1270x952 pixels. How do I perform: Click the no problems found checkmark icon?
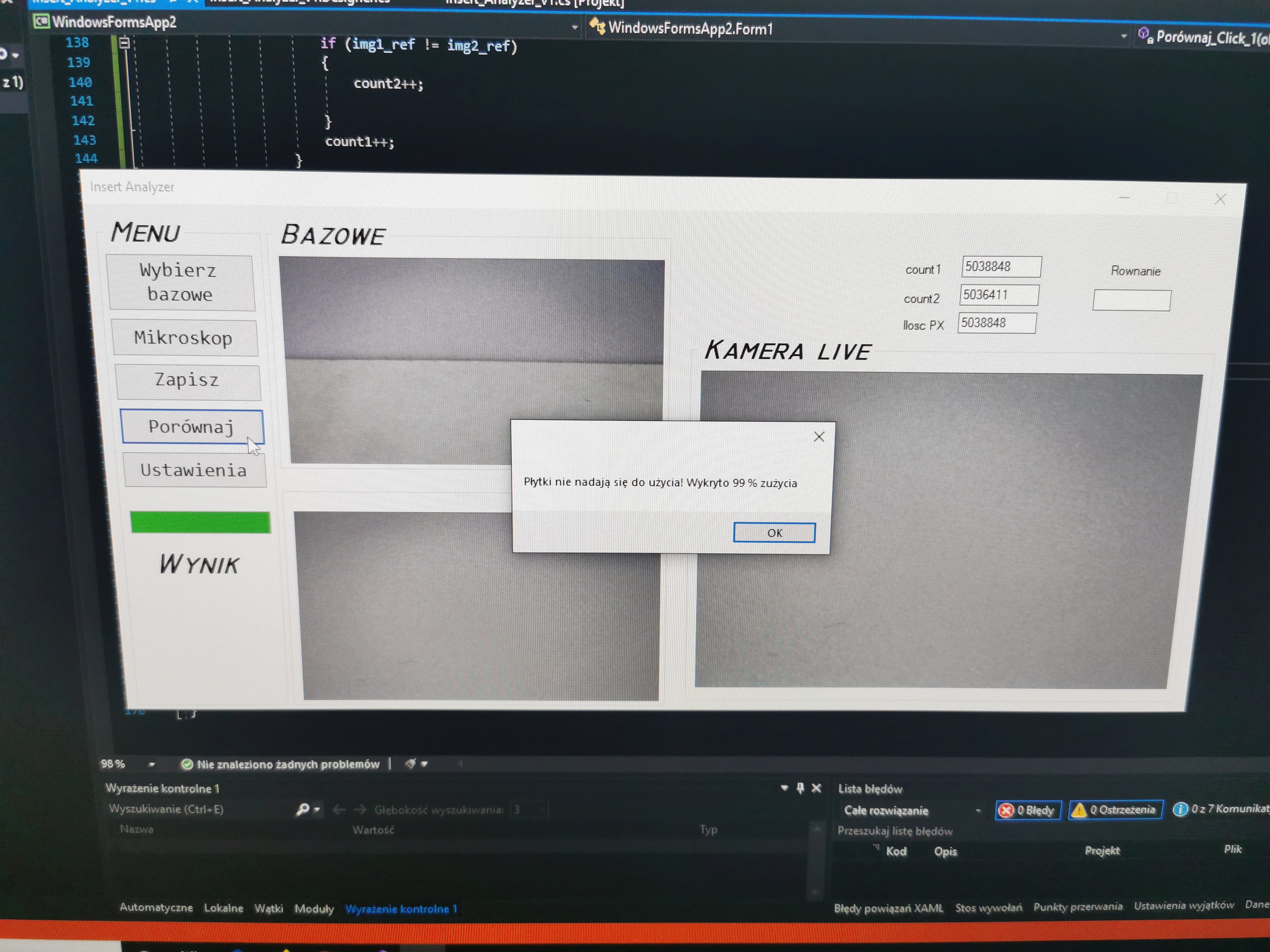click(x=187, y=764)
